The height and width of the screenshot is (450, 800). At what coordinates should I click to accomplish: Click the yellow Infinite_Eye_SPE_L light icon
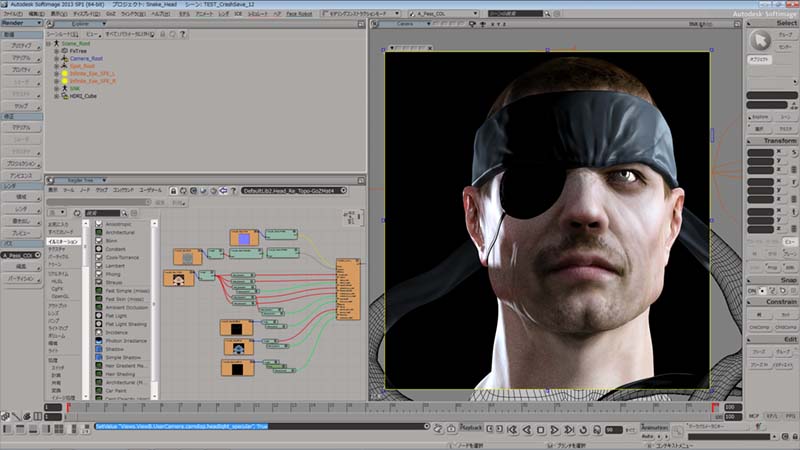[x=65, y=73]
